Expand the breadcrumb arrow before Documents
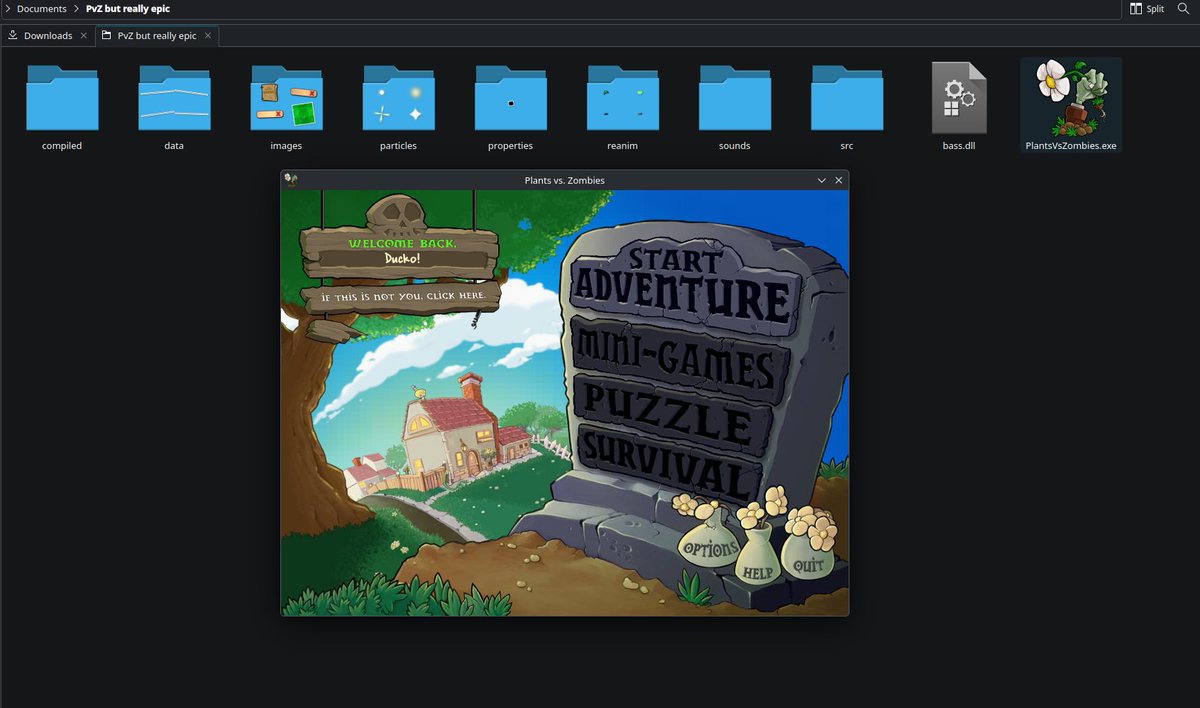 tap(8, 8)
